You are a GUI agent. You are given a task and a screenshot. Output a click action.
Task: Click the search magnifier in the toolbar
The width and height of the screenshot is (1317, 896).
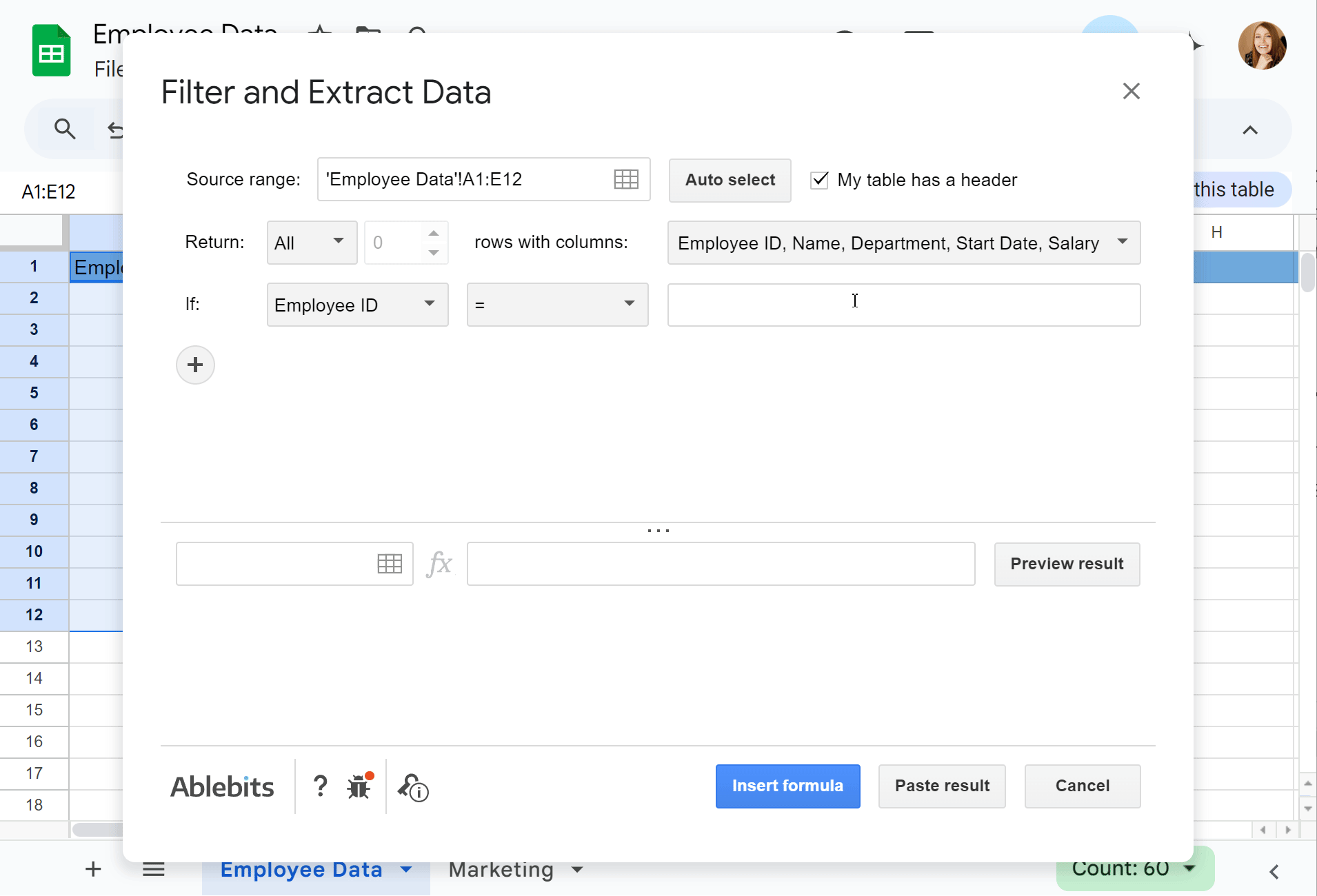point(65,129)
